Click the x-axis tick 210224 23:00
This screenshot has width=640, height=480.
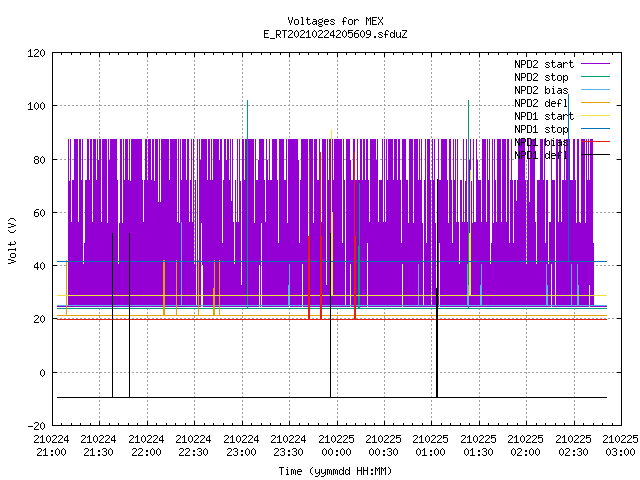click(x=241, y=446)
